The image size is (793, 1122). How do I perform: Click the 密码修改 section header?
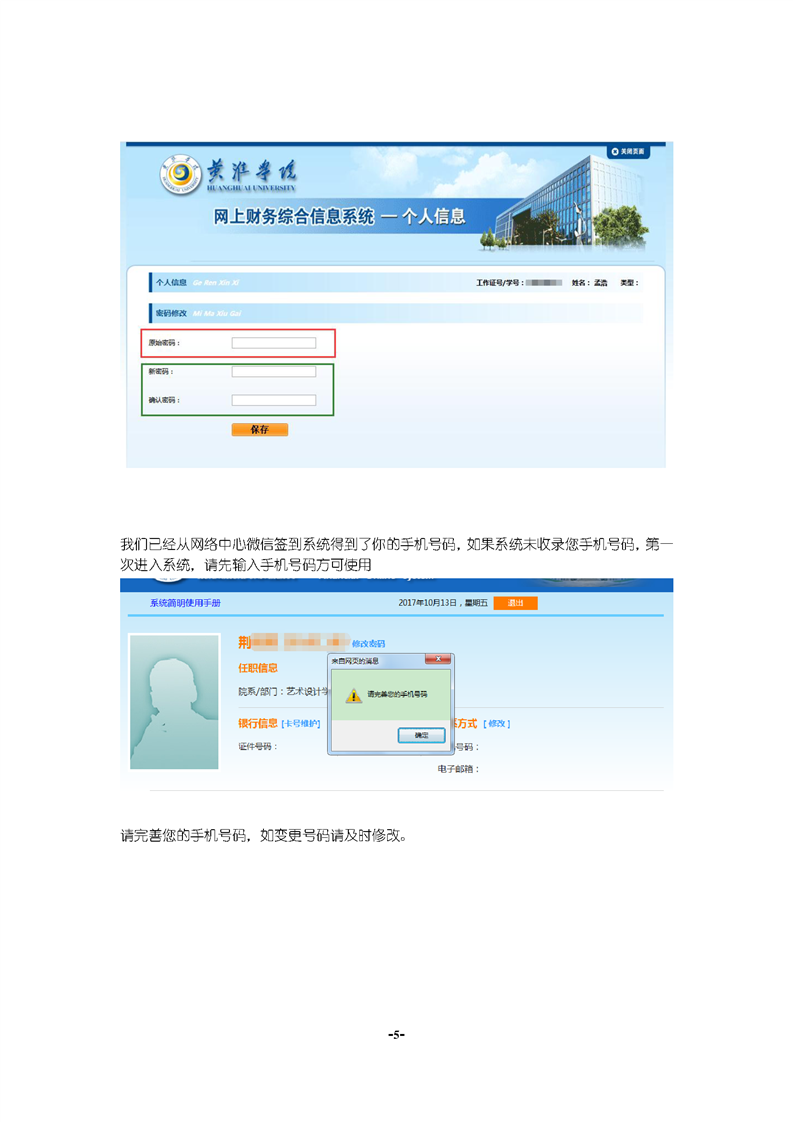tap(172, 313)
